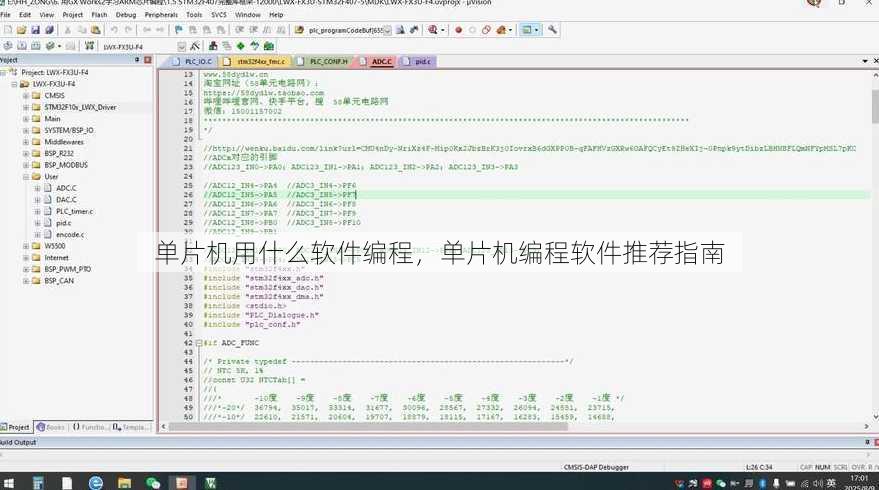Viewport: 879px width, 490px height.
Task: Save the current file using the floppy icon
Action: tap(35, 30)
